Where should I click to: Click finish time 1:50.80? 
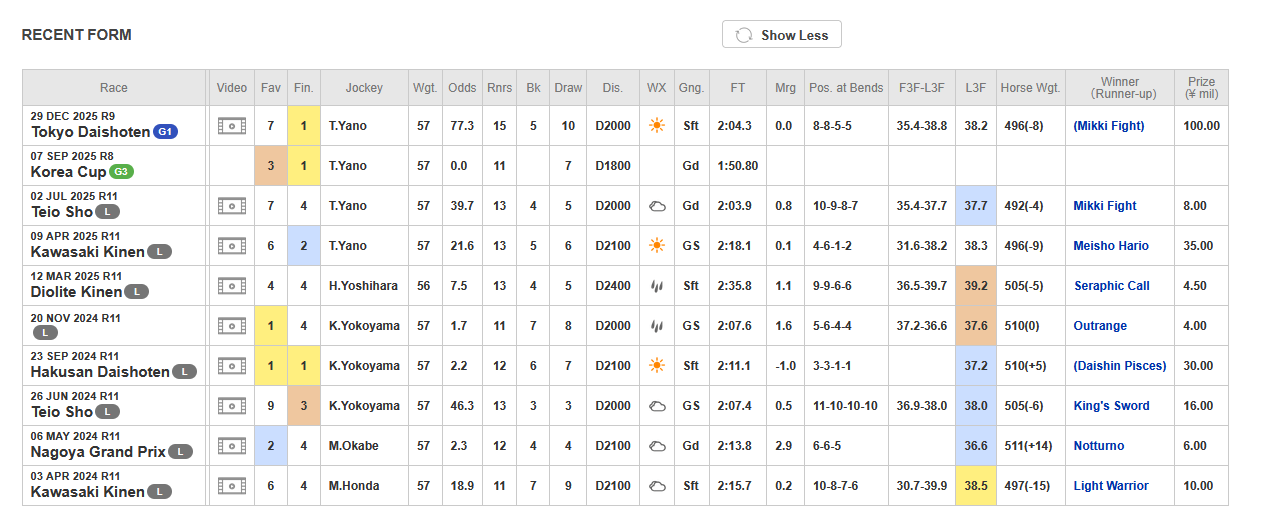pos(738,166)
